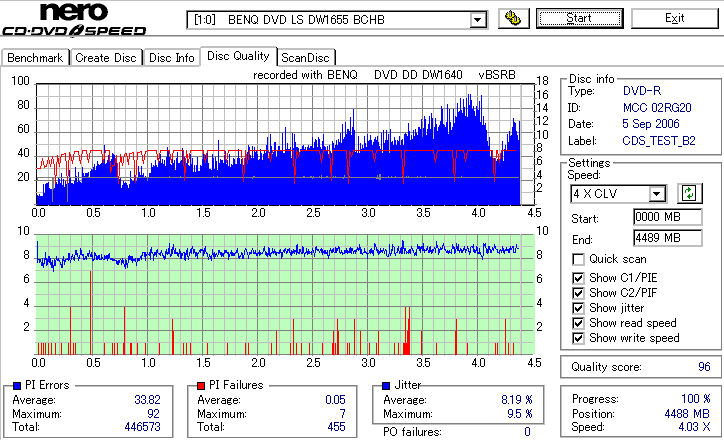Click the Quality score value 96
The width and height of the screenshot is (724, 441).
point(704,367)
